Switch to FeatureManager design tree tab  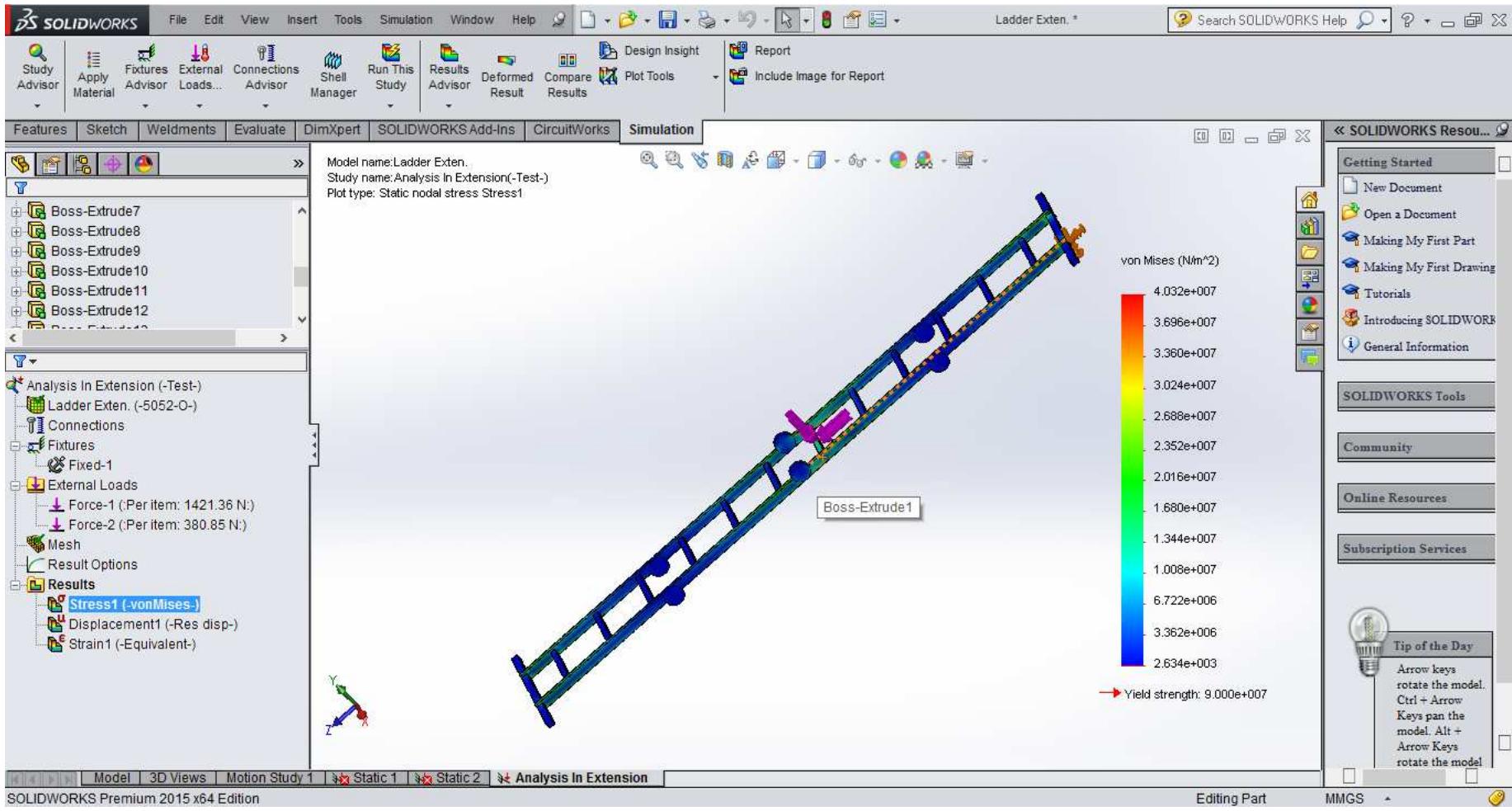coord(20,164)
